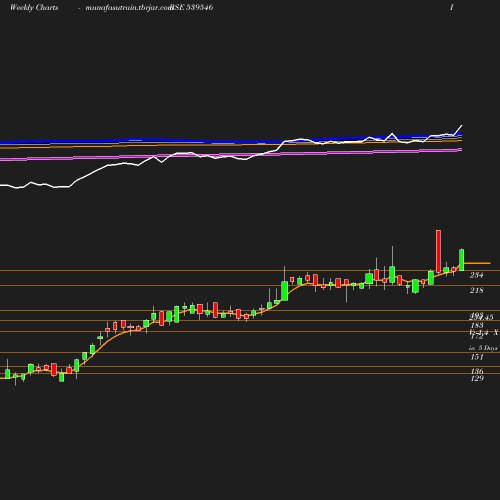Click the 136 price level label

[477, 371]
